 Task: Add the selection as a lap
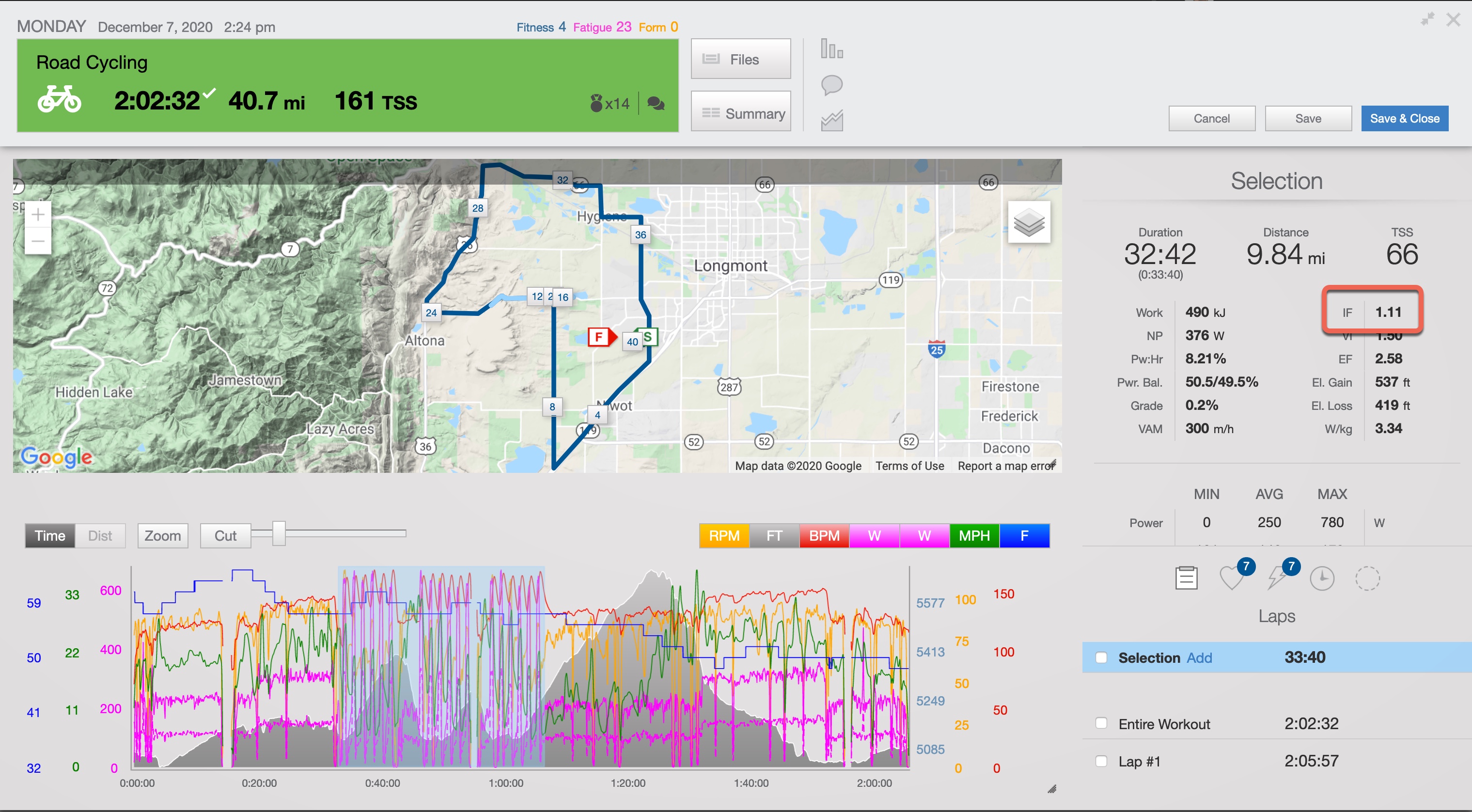[1199, 658]
